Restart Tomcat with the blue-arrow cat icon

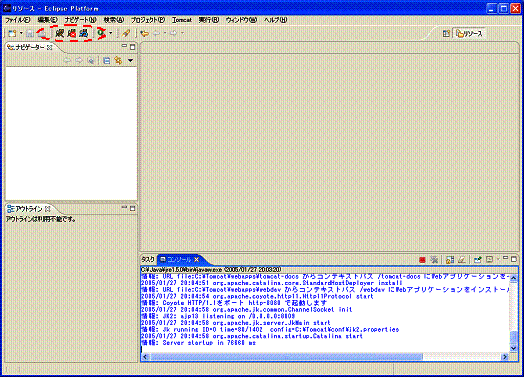83,33
